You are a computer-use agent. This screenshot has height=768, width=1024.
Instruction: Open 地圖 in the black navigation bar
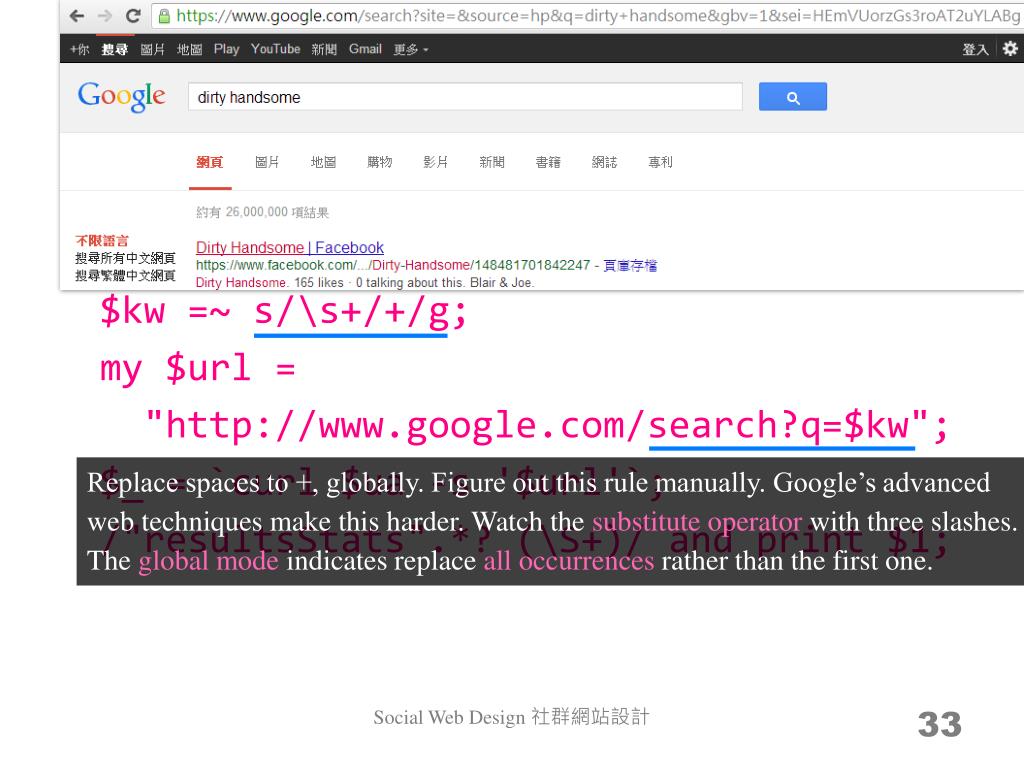click(x=189, y=49)
